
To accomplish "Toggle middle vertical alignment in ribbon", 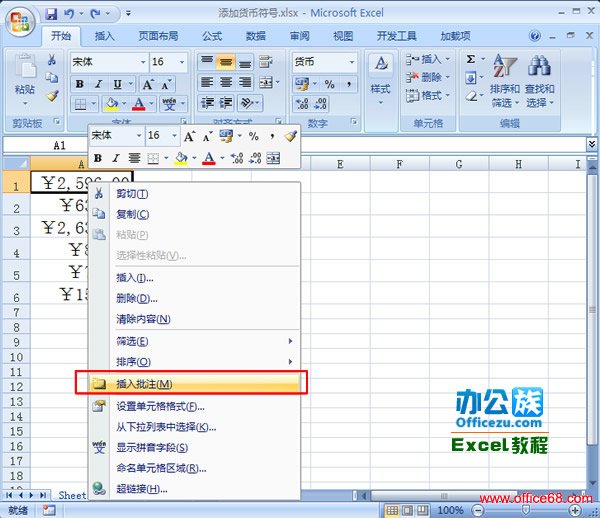I will click(x=226, y=62).
